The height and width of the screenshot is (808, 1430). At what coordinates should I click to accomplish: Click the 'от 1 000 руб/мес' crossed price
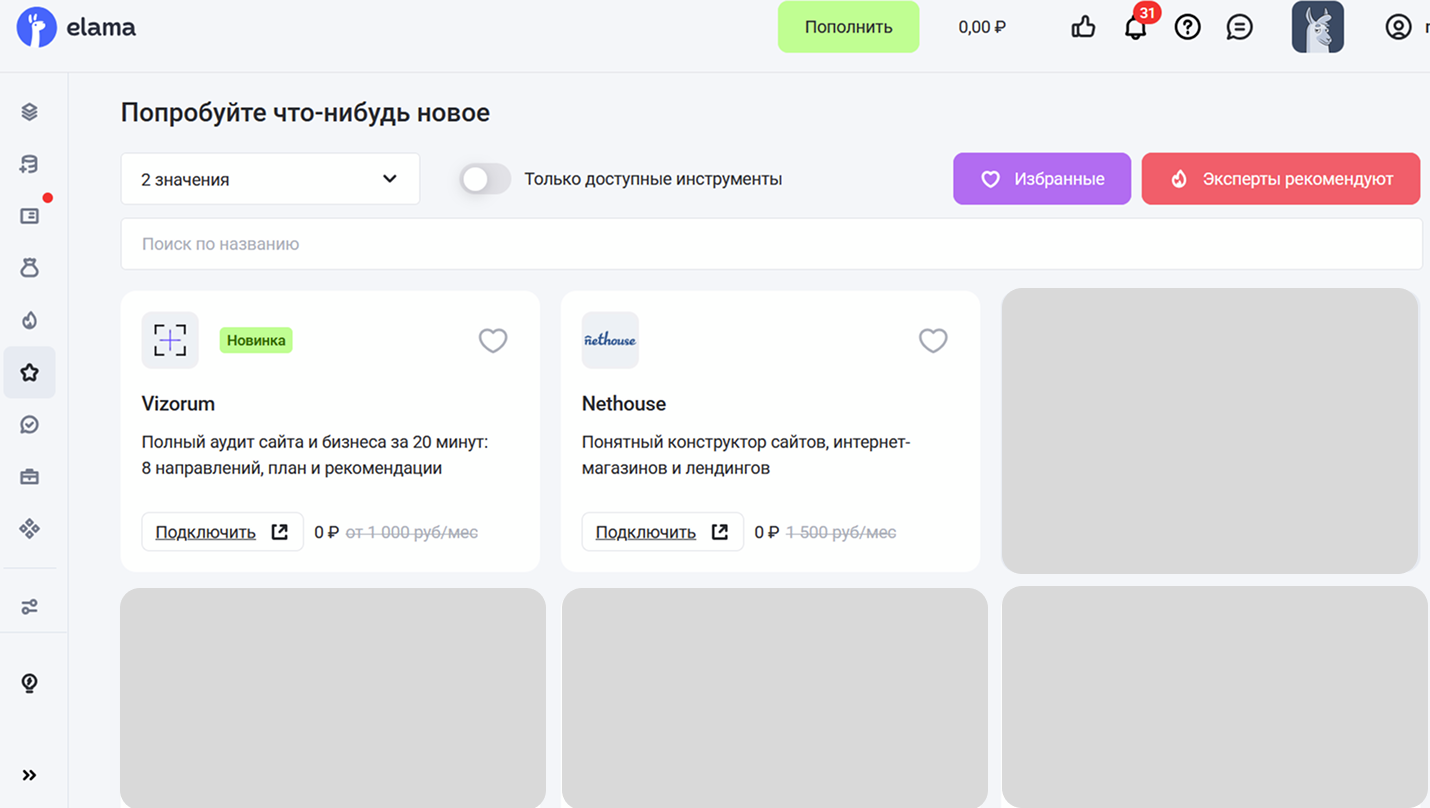(x=412, y=533)
